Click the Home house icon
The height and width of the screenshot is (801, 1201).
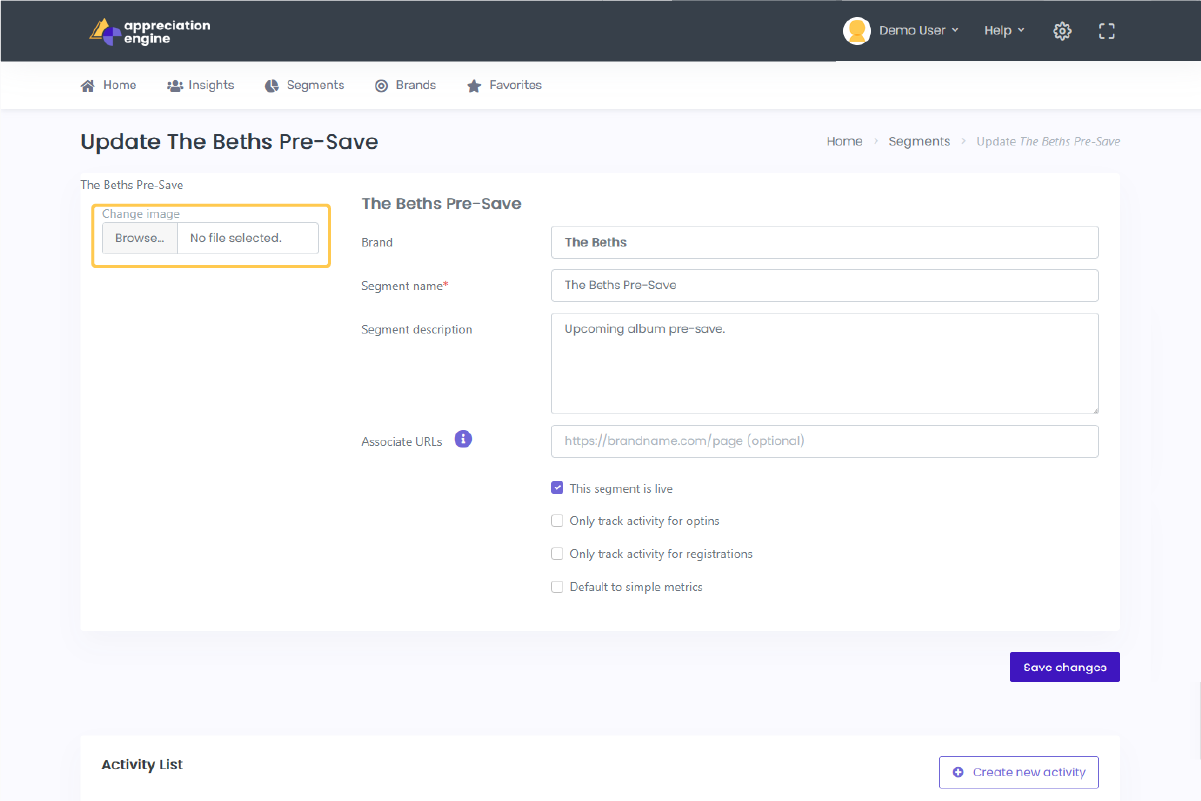(88, 86)
